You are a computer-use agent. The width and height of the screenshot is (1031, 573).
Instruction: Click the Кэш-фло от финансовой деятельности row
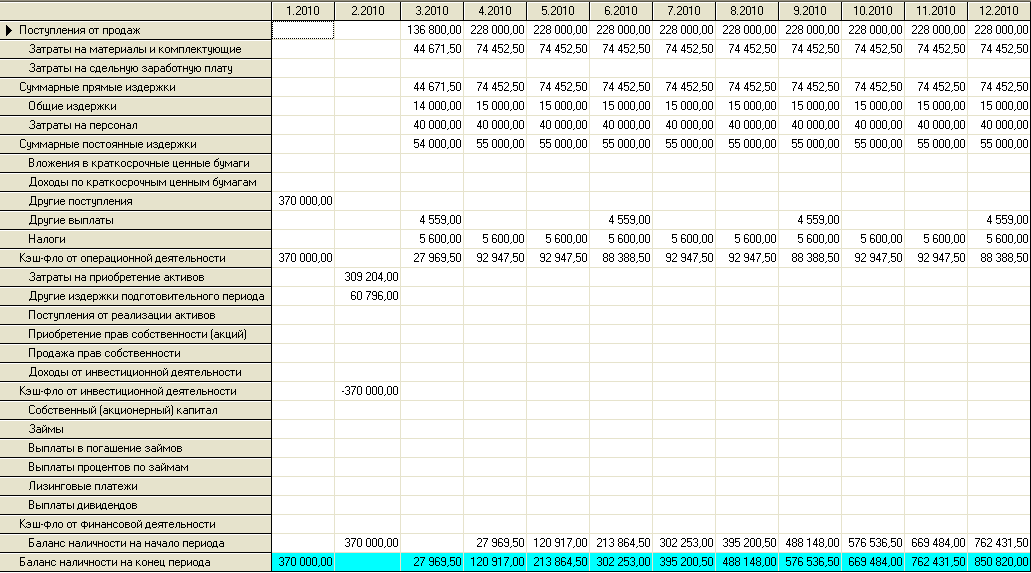(135, 526)
